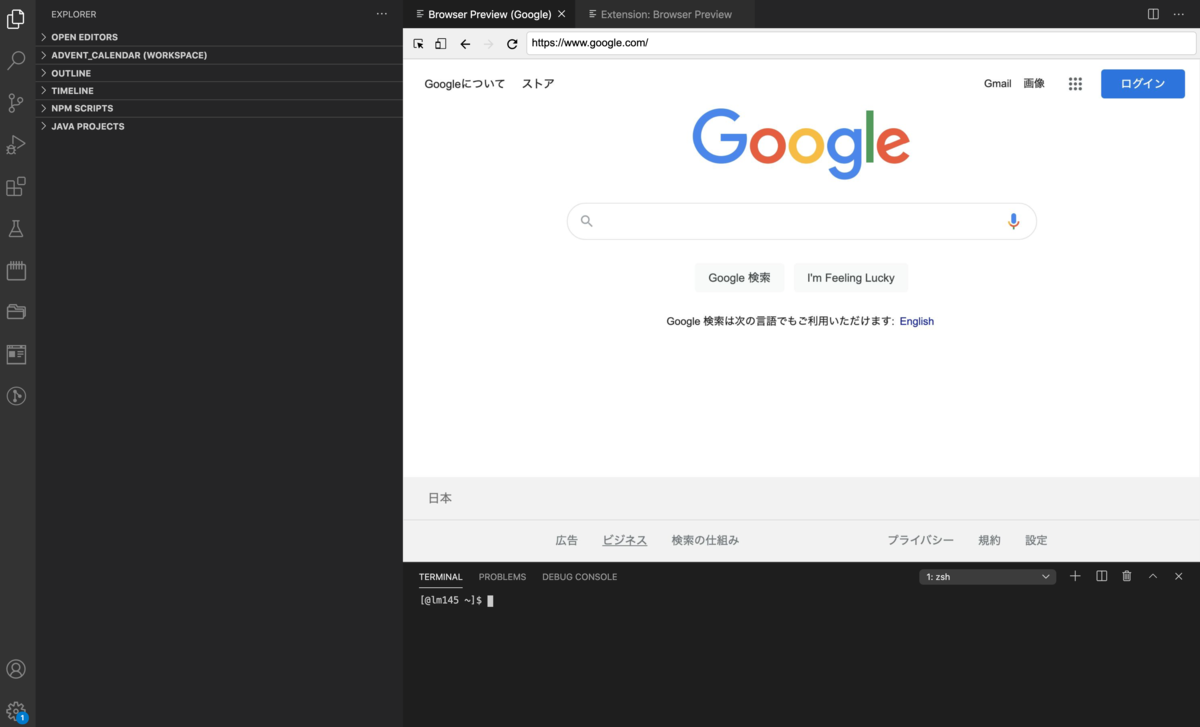
Task: Open the Source Control view
Action: [16, 103]
